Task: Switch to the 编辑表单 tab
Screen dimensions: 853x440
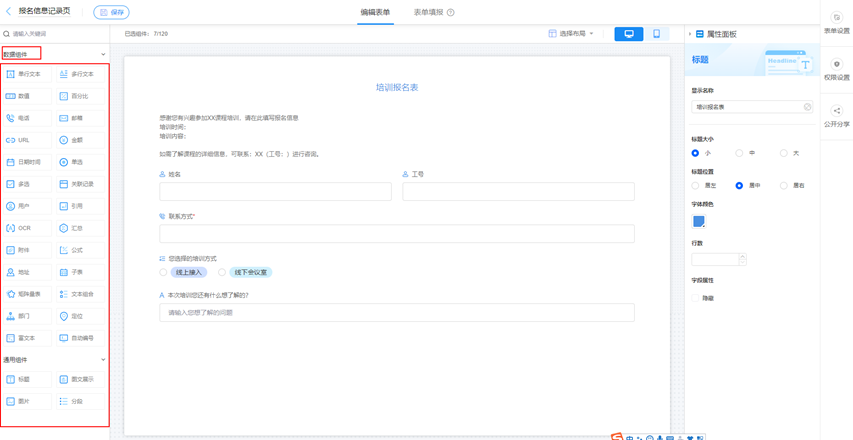Action: (x=375, y=12)
